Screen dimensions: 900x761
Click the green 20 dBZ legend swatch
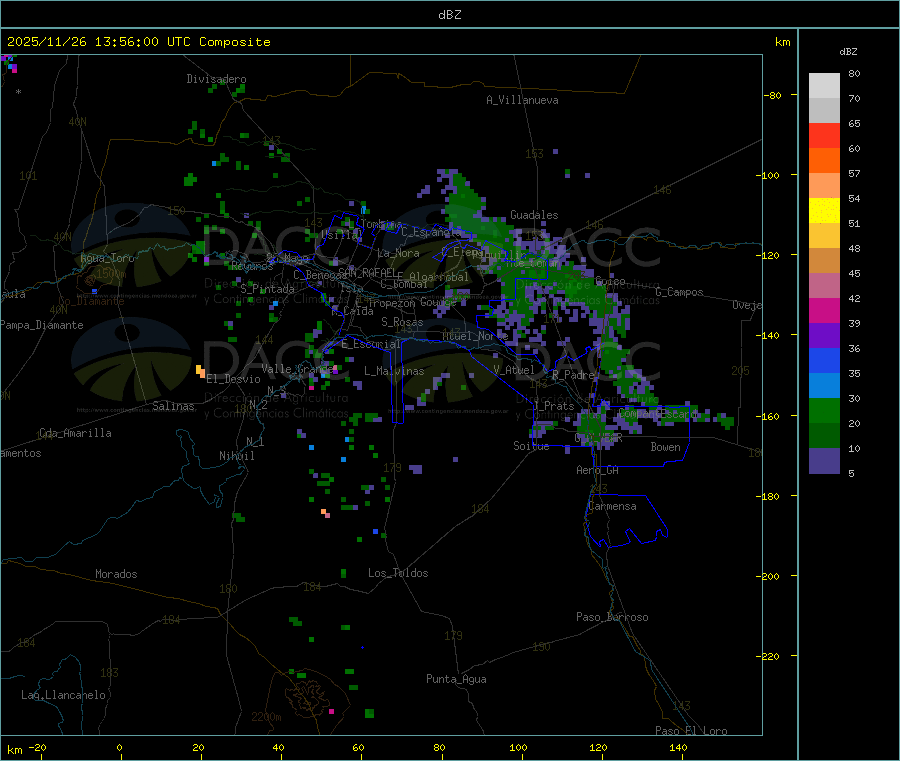pyautogui.click(x=824, y=410)
